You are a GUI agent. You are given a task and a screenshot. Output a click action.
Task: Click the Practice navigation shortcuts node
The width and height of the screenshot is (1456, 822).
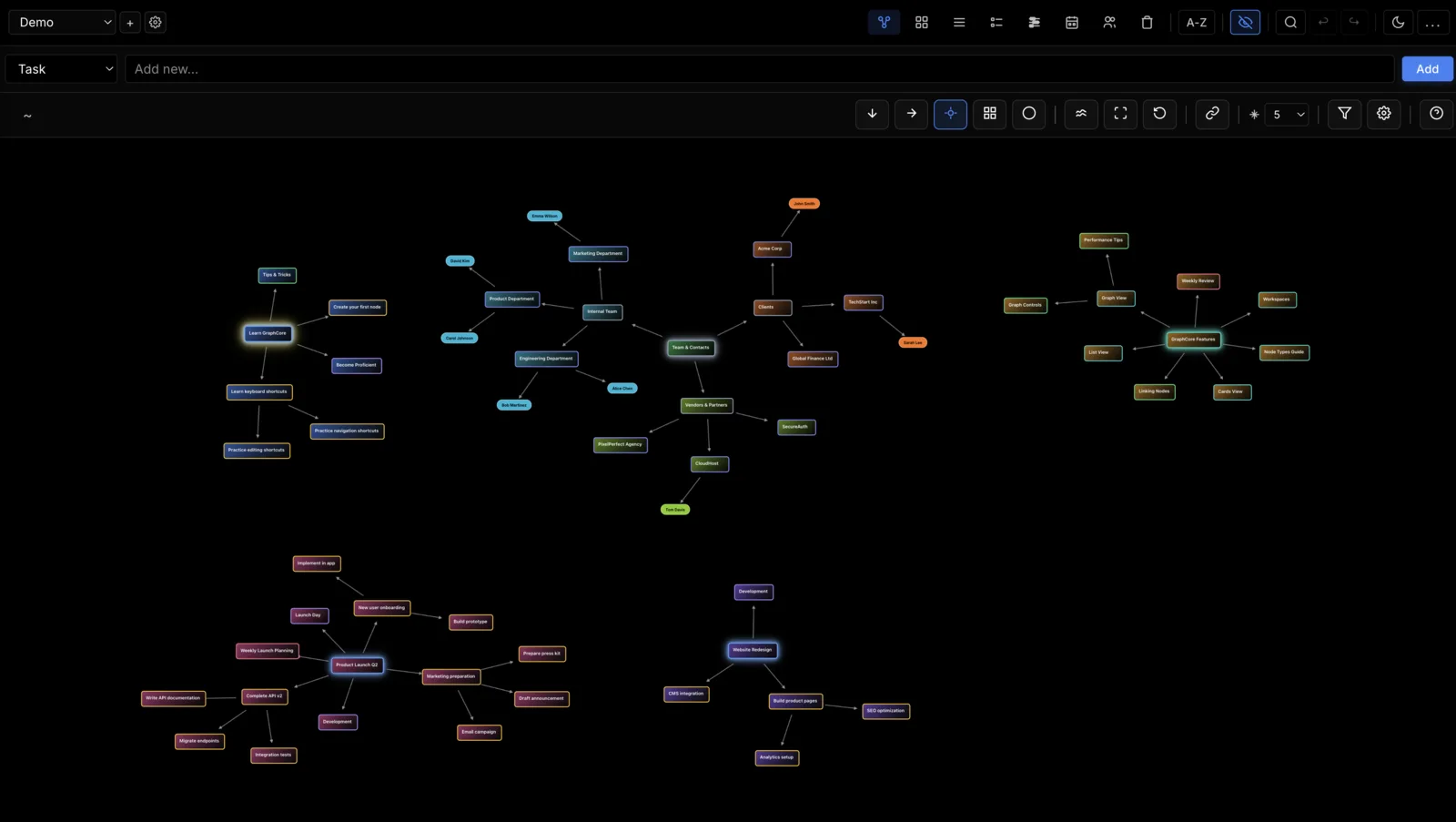(x=347, y=431)
